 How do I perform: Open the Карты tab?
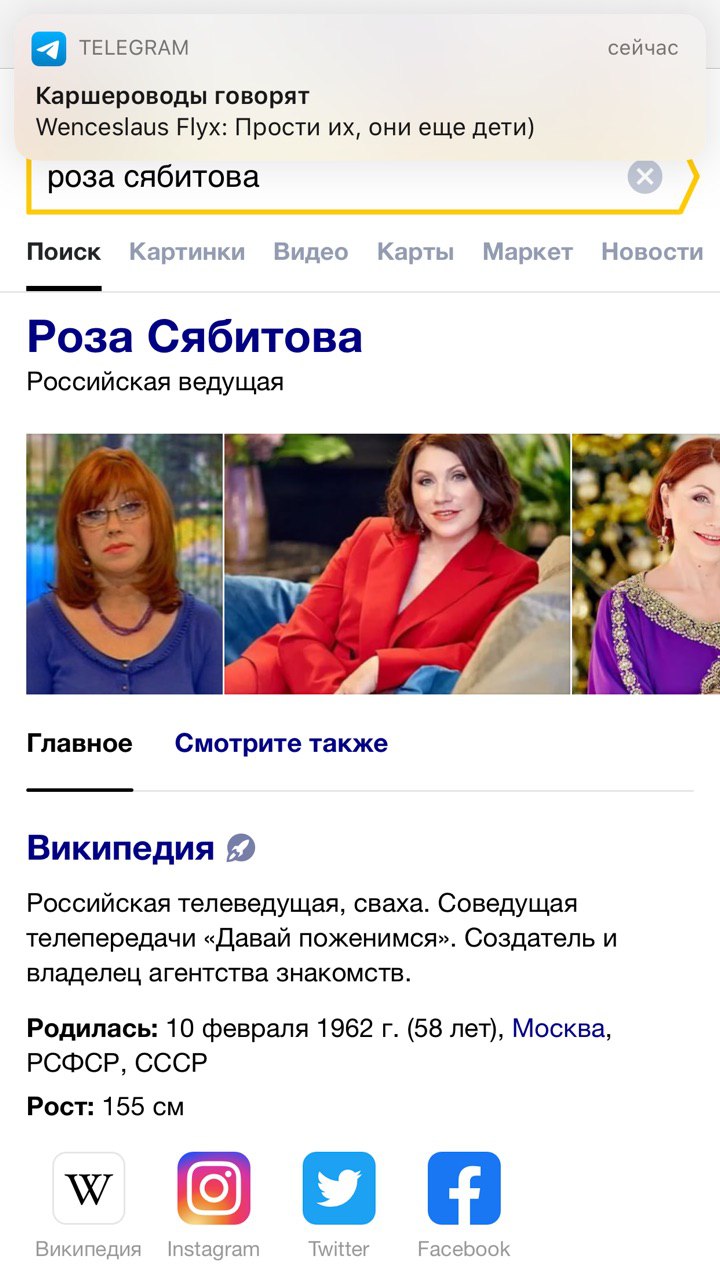click(415, 252)
